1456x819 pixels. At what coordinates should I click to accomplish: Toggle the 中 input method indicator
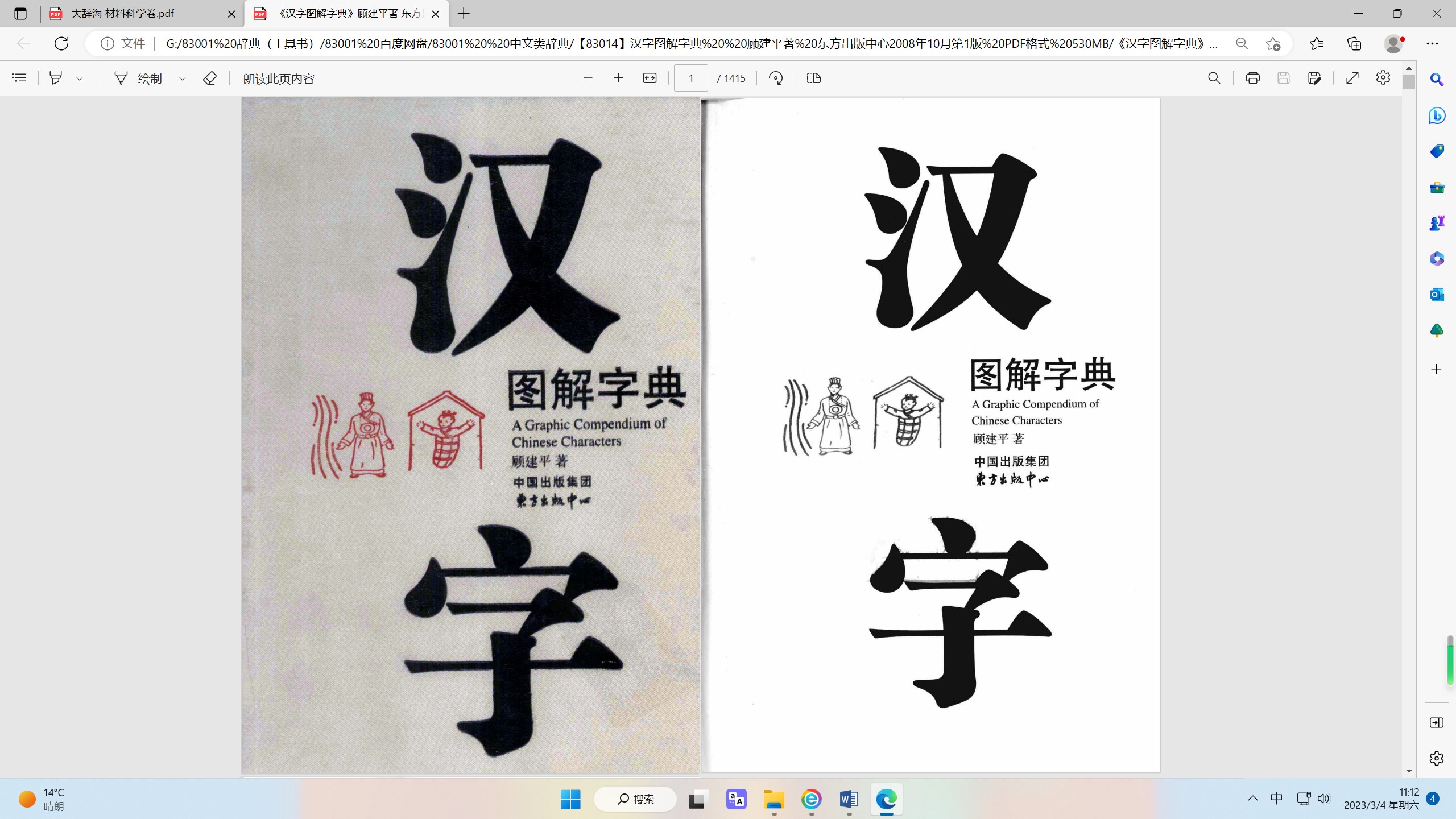1277,799
